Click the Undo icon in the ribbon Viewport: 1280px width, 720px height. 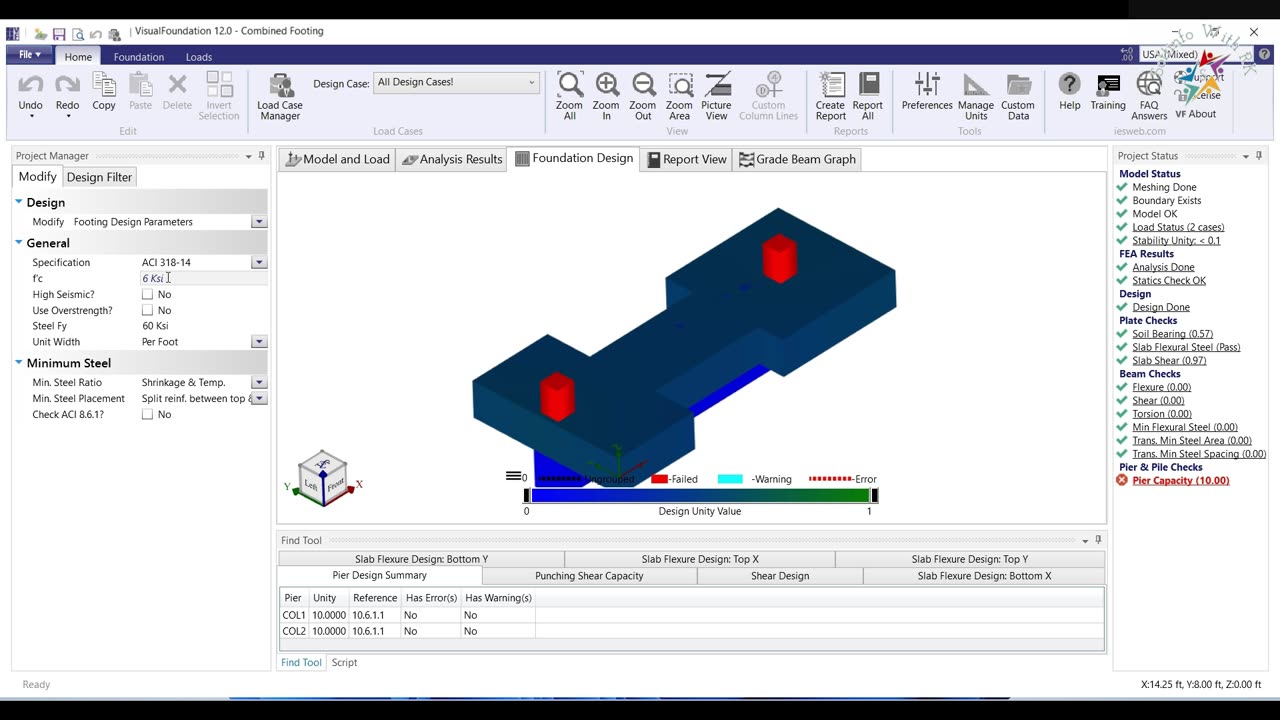point(31,85)
